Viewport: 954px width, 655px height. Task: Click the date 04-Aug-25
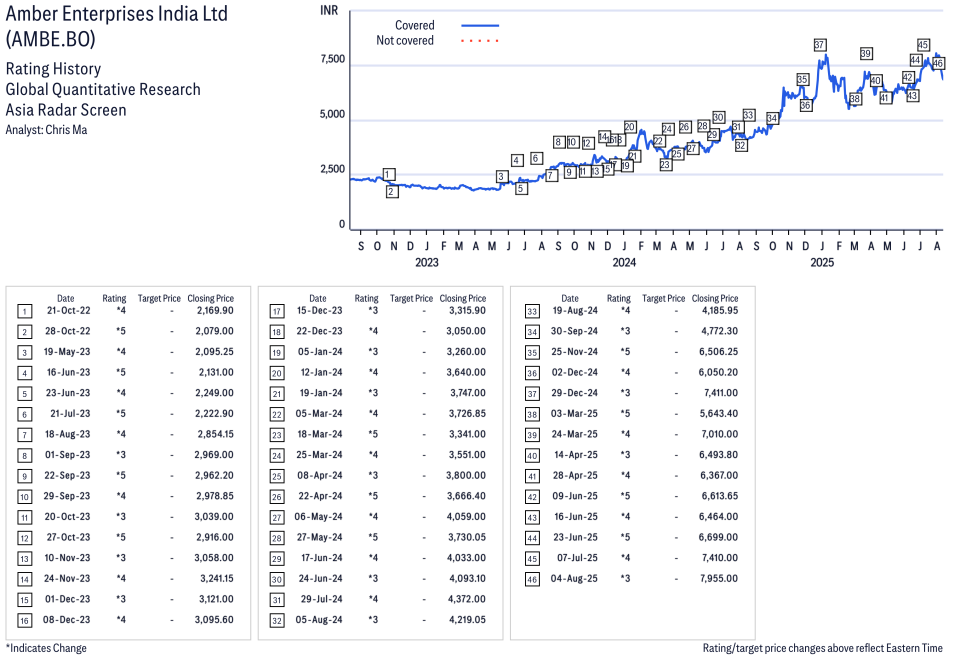pyautogui.click(x=574, y=578)
